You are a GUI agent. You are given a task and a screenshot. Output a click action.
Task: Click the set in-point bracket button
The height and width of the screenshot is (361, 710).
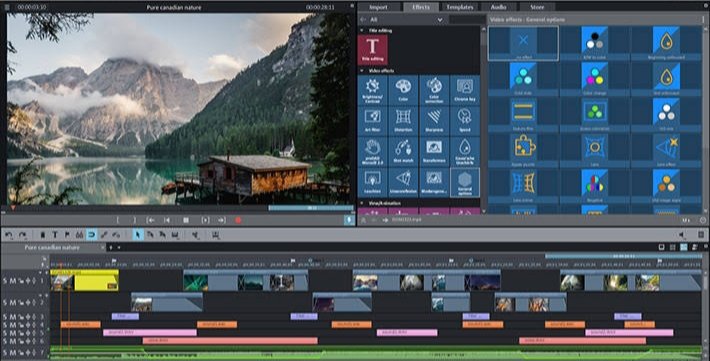click(x=118, y=220)
